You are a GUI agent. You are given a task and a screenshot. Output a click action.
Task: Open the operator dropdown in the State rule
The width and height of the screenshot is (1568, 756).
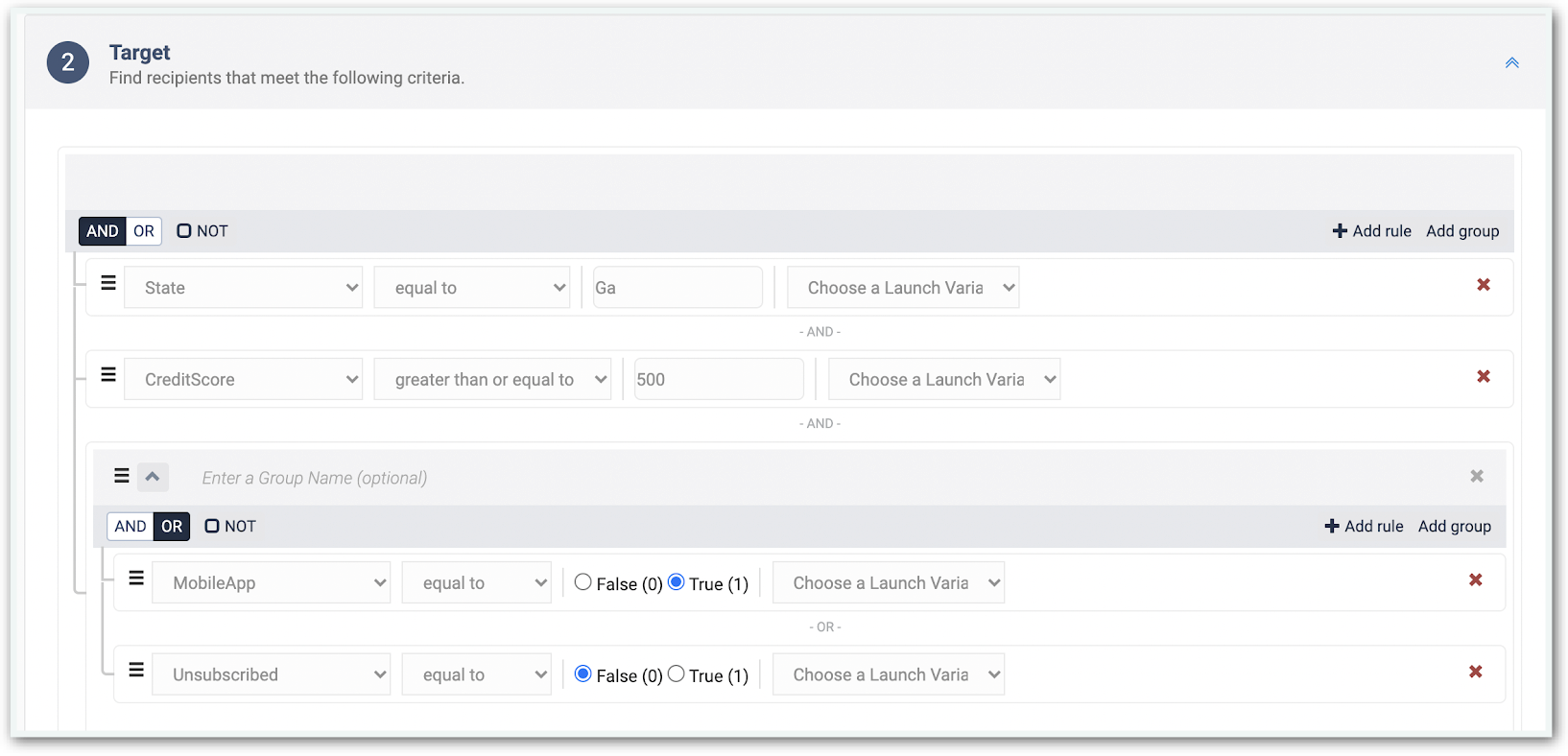coord(472,288)
